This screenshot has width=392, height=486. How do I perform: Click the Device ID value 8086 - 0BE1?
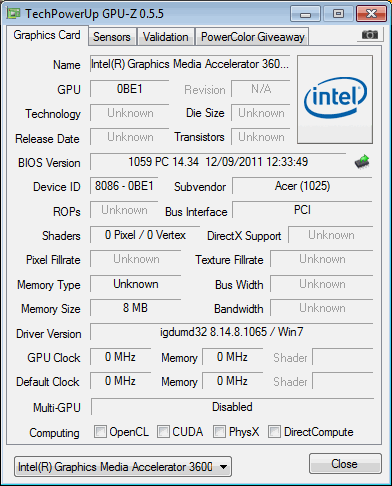point(124,186)
